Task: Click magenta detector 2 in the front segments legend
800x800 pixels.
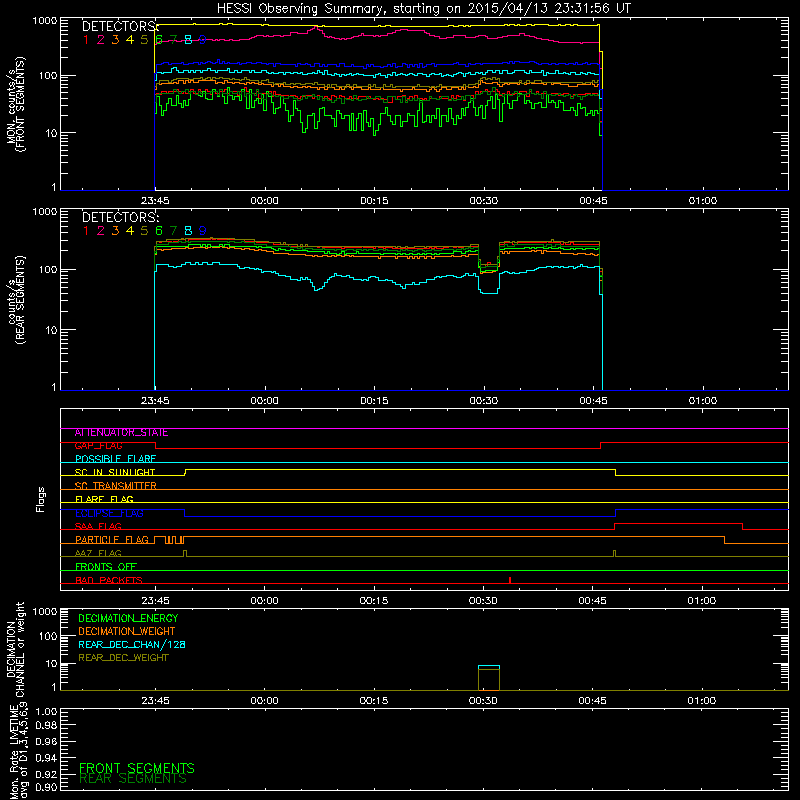Action: tap(101, 39)
